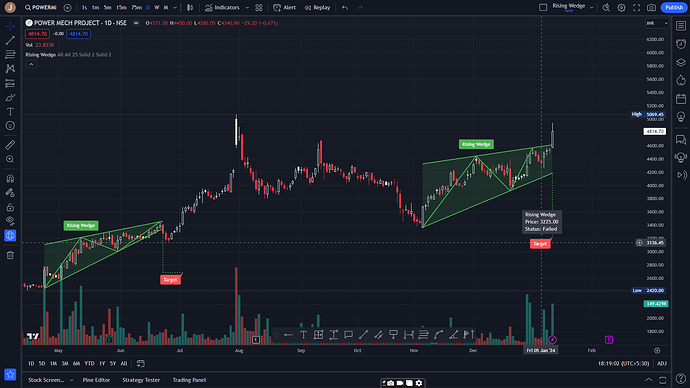Start bar Replay mode
Image resolution: width=690 pixels, height=388 pixels.
click(x=317, y=7)
